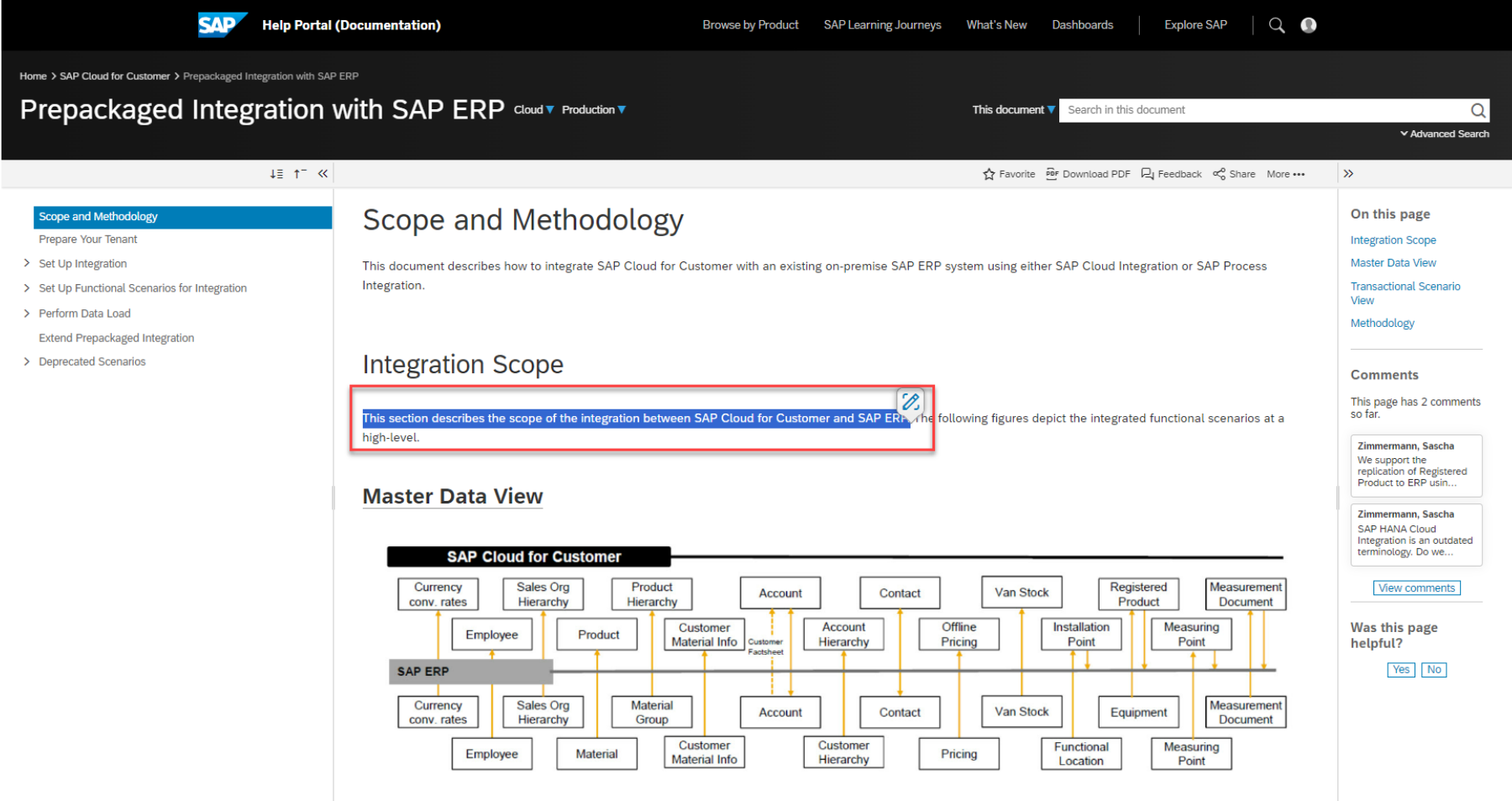Click Help Portal (Documentation) title
This screenshot has width=1512, height=801.
coord(351,25)
